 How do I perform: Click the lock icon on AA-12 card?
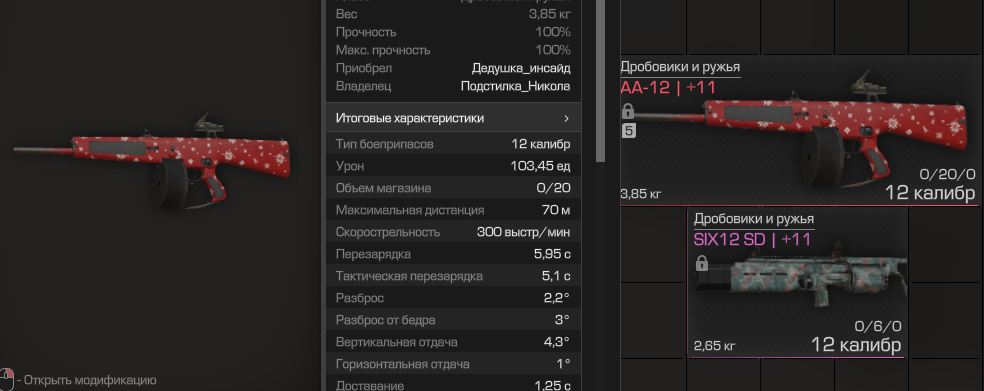point(628,112)
